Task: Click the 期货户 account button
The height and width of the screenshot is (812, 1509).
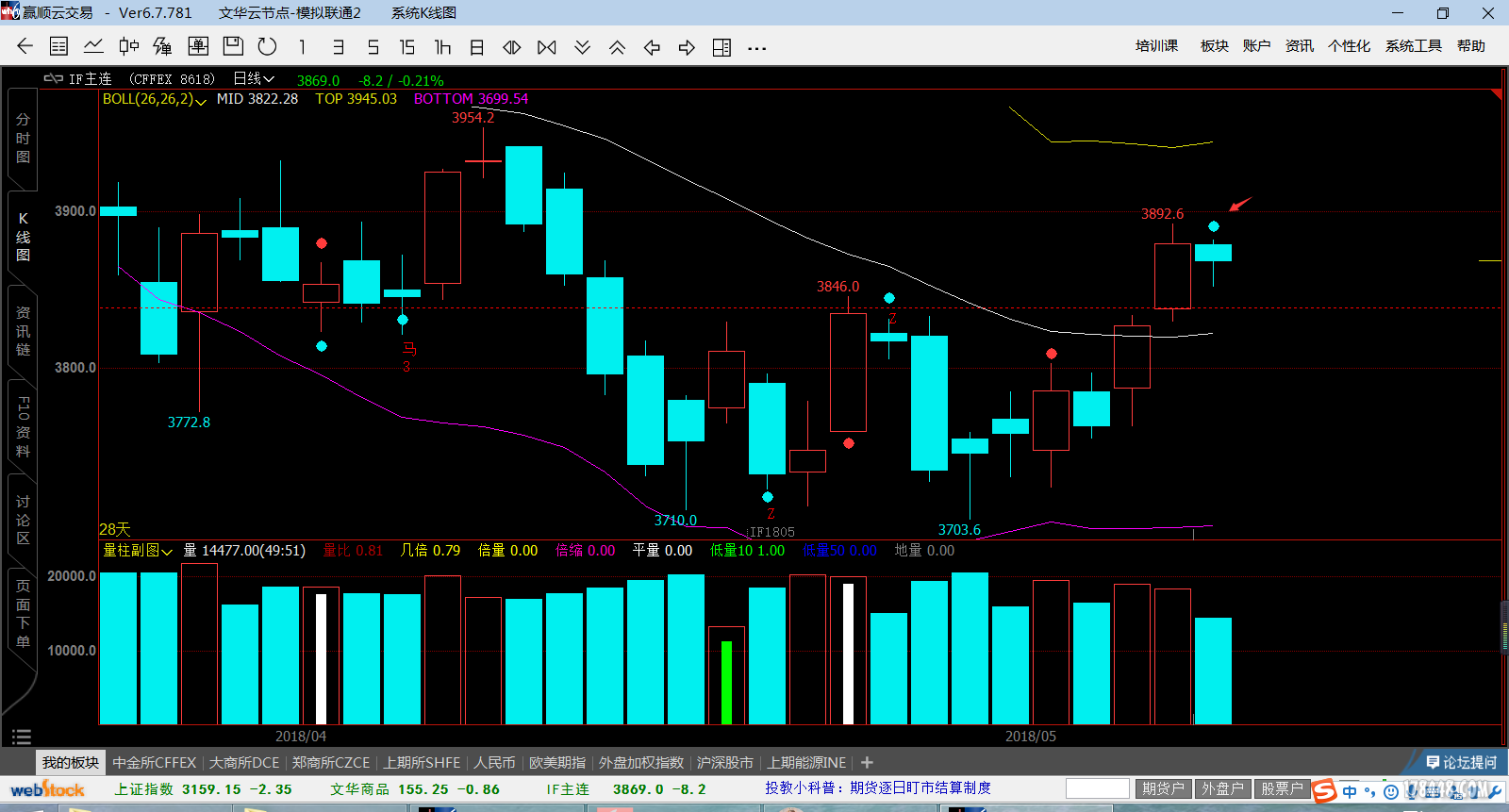Action: tap(1162, 788)
